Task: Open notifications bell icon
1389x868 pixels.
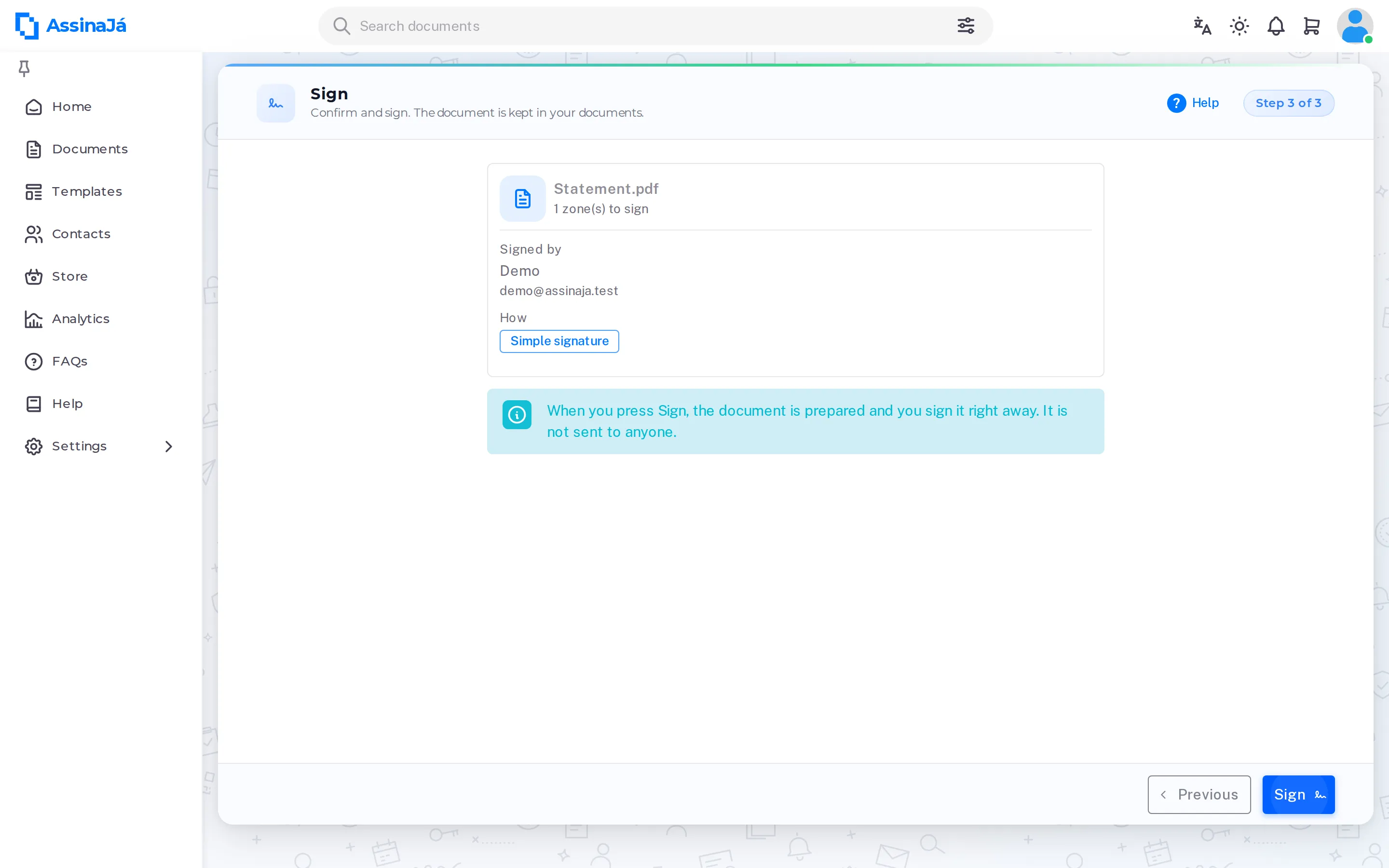Action: coord(1275,26)
